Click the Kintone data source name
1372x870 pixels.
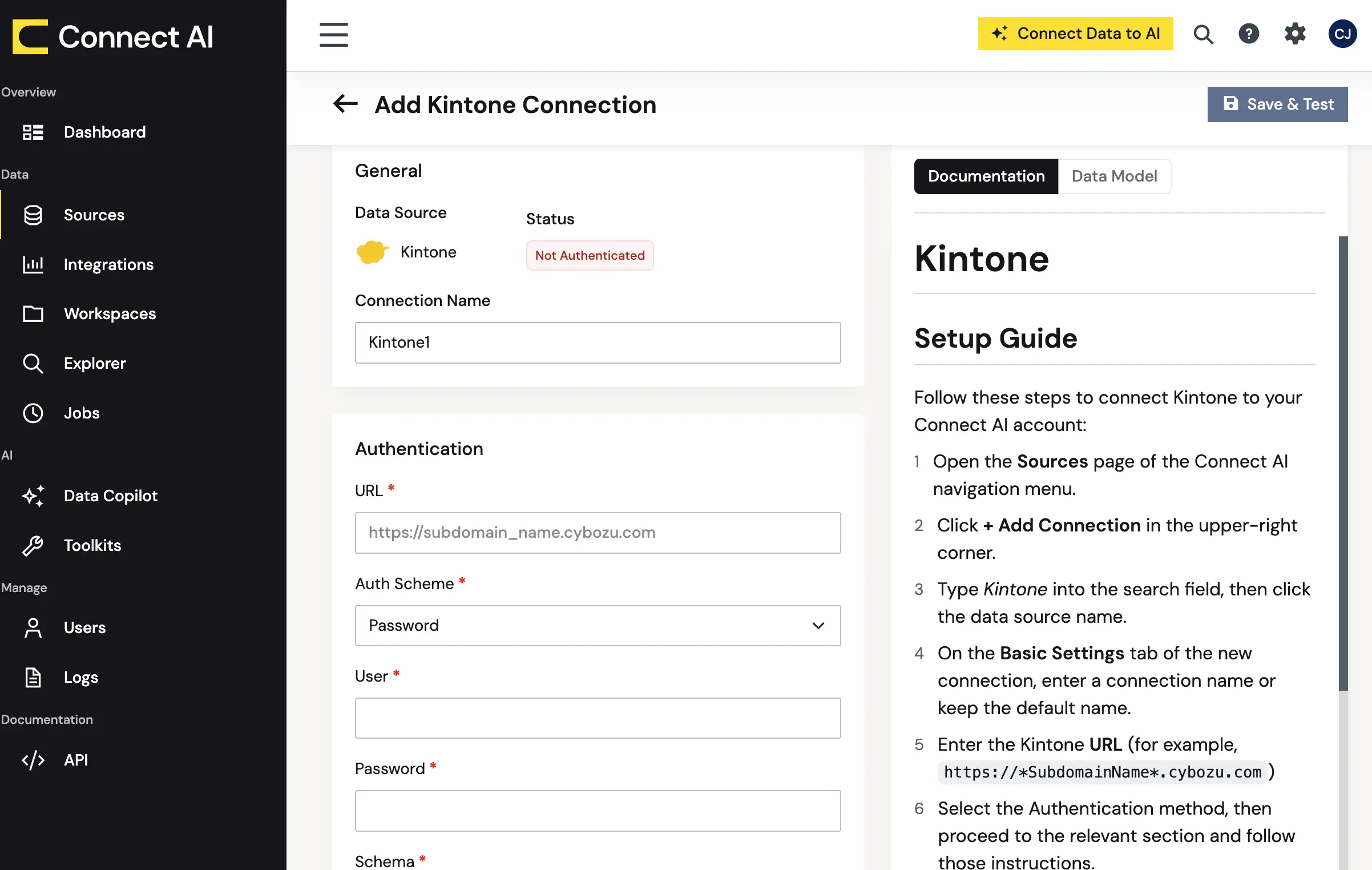[428, 252]
